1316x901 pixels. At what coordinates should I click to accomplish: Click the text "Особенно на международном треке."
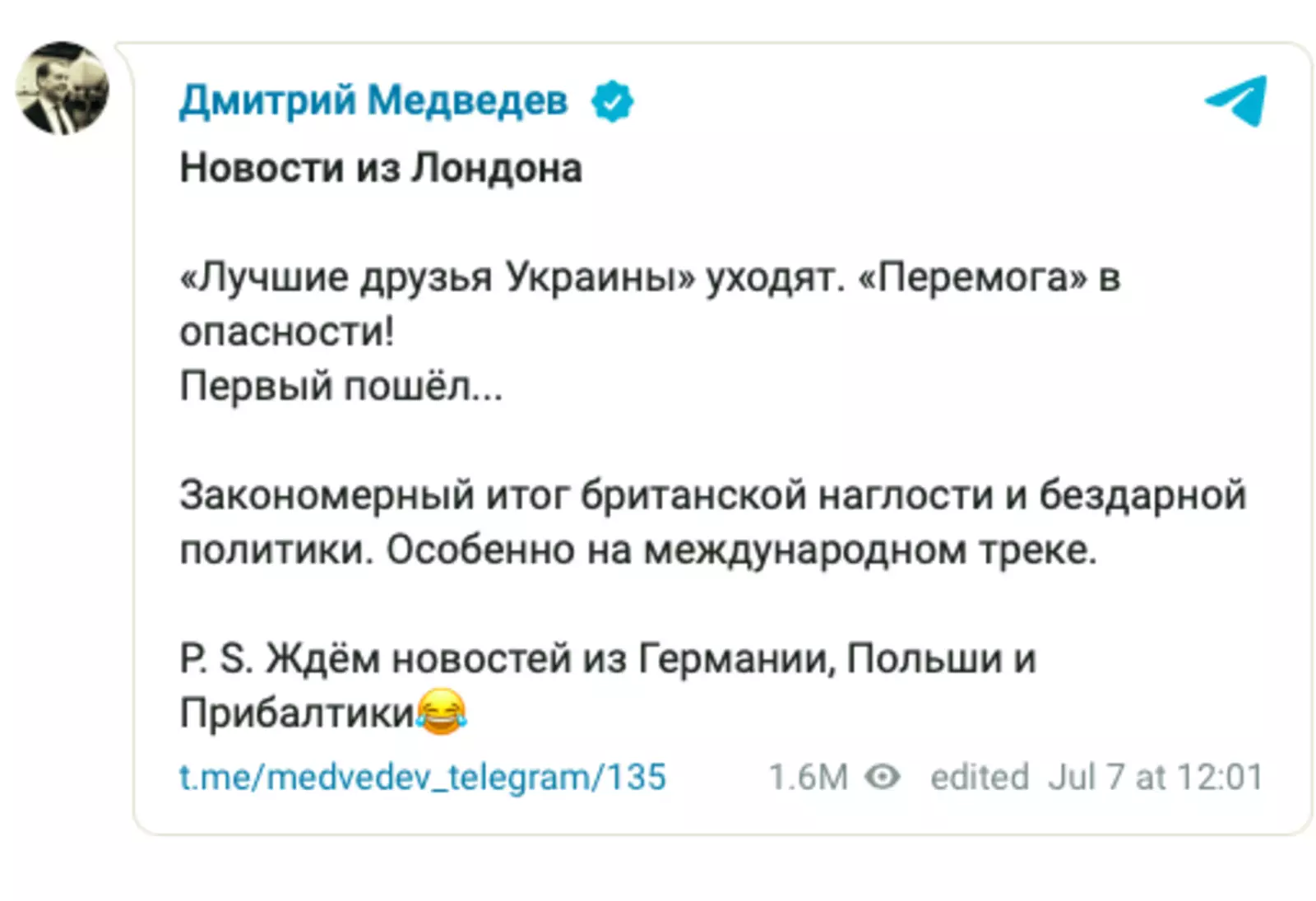pyautogui.click(x=742, y=550)
